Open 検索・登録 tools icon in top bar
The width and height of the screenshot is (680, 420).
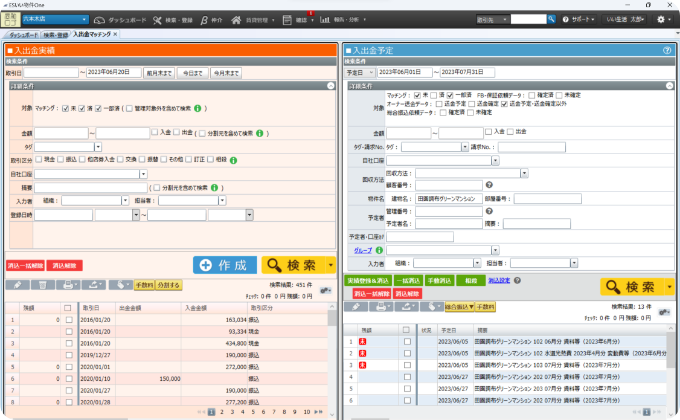click(x=157, y=20)
